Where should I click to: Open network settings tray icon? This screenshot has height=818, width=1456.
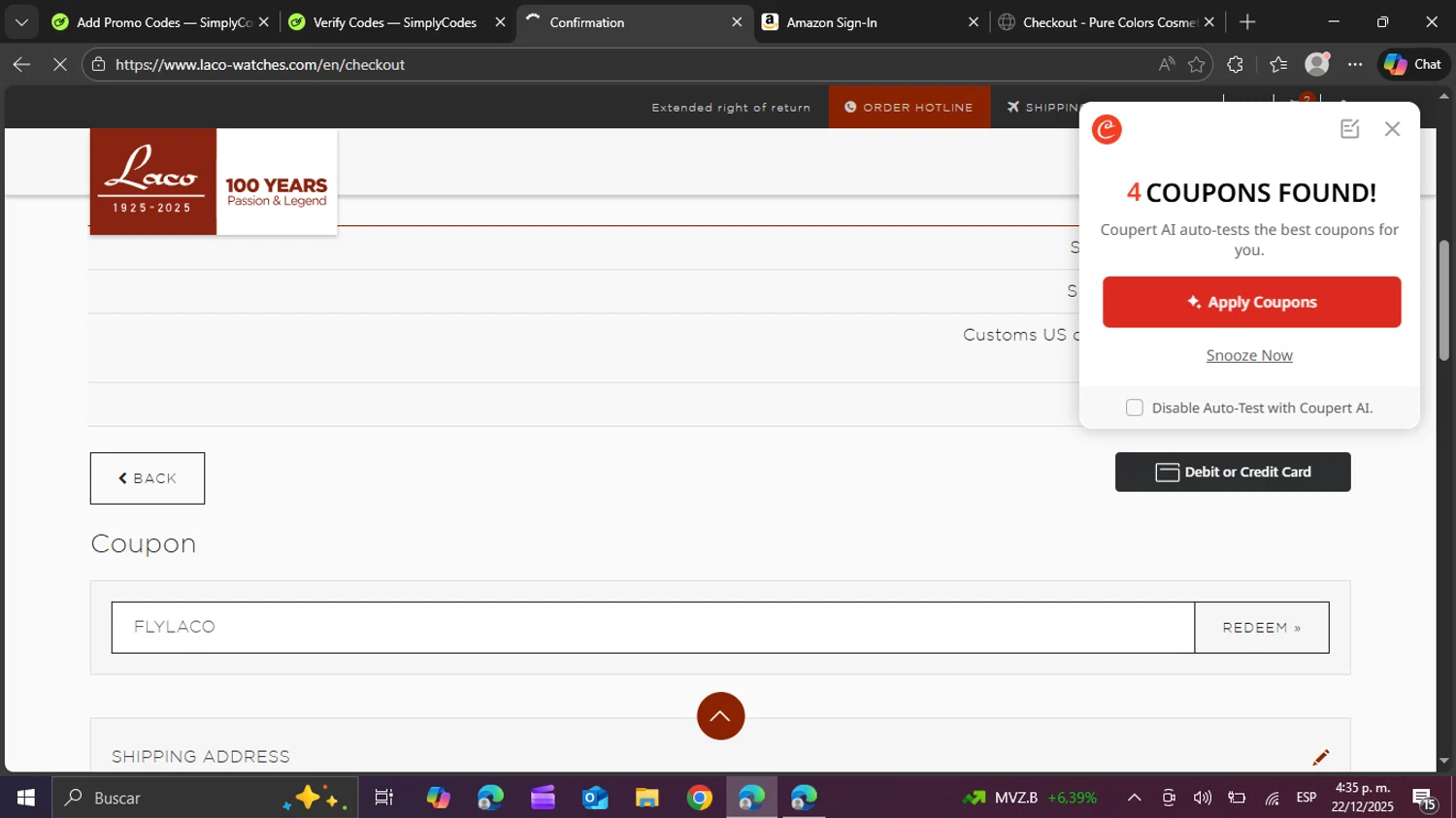coord(1272,798)
